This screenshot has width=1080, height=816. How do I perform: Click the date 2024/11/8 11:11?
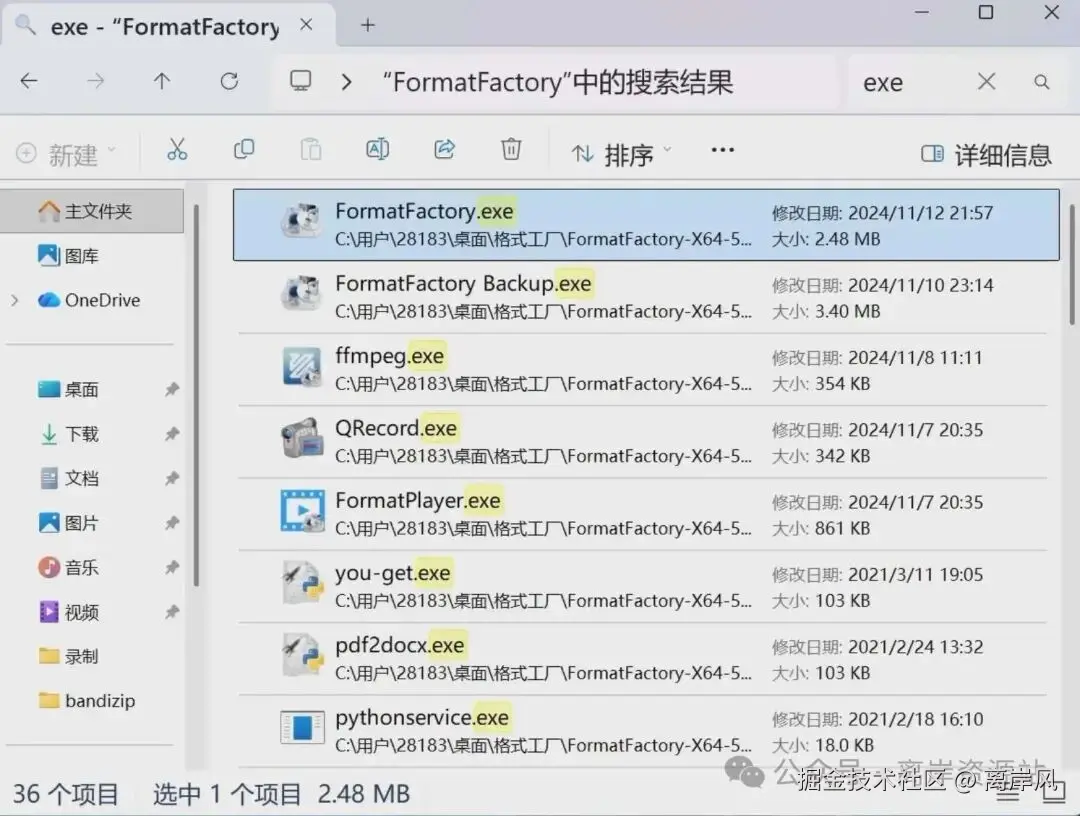(x=915, y=357)
